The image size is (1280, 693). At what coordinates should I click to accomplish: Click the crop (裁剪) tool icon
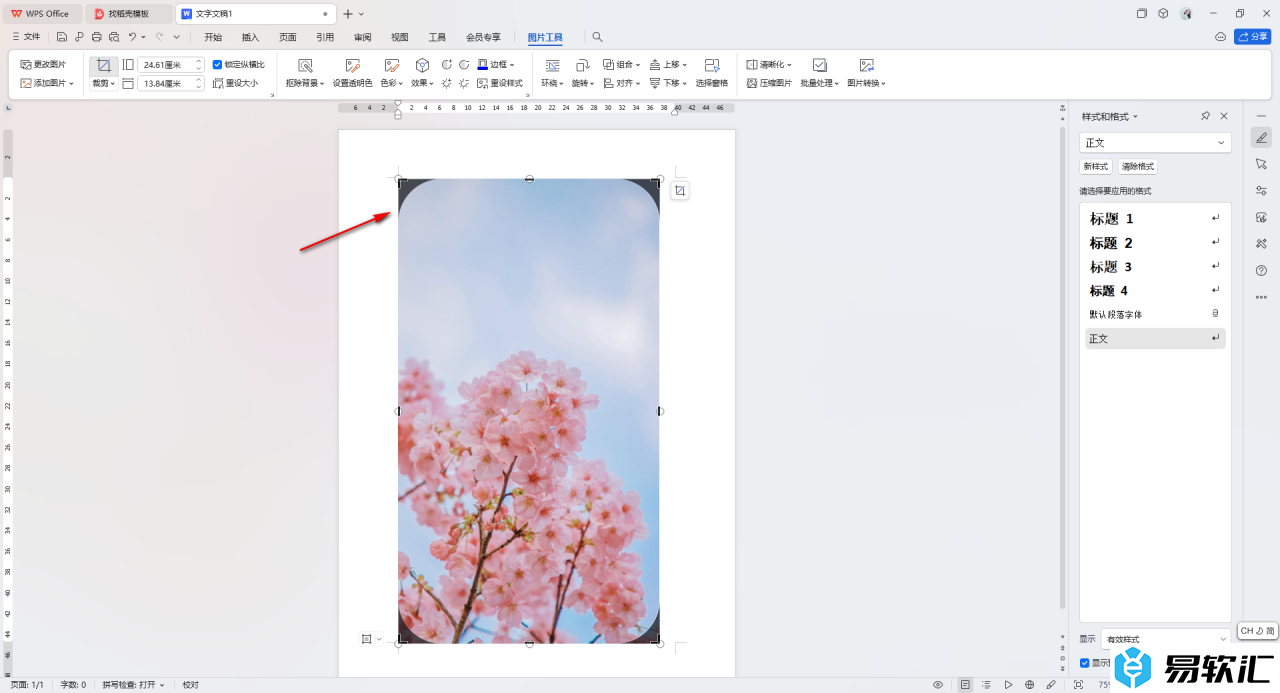(103, 65)
